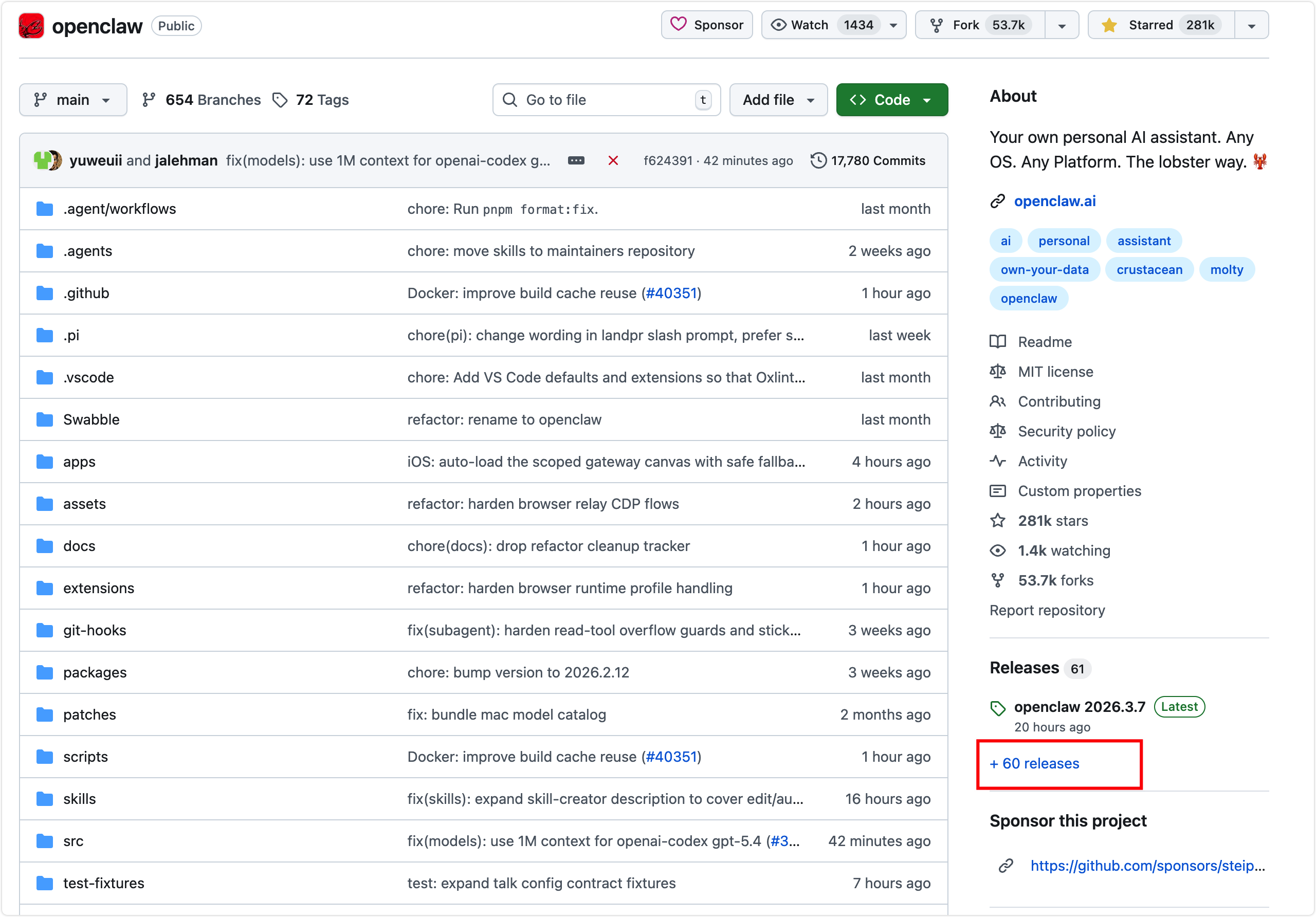This screenshot has height=917, width=1316.
Task: Open the src folder icon
Action: pyautogui.click(x=45, y=841)
